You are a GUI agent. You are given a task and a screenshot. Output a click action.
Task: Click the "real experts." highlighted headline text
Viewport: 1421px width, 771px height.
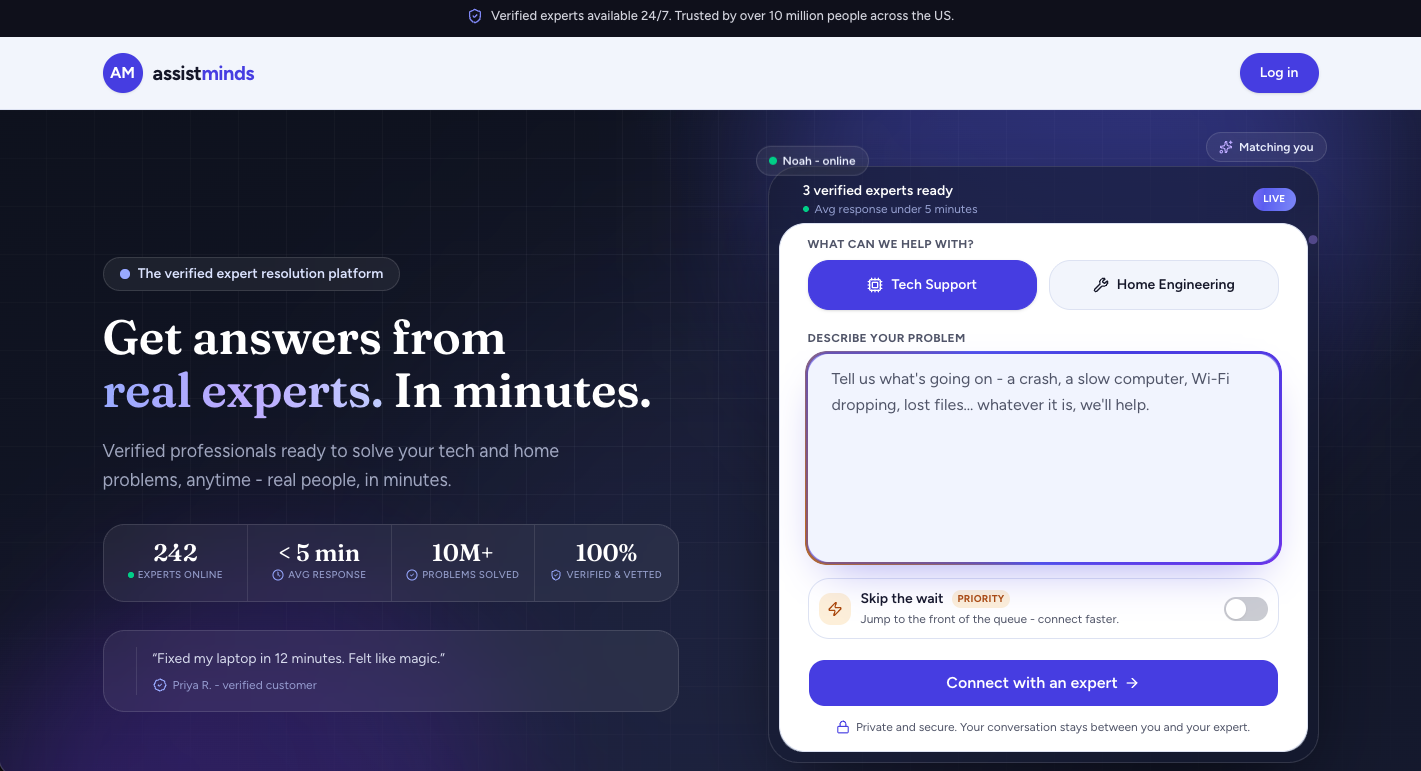coord(243,392)
